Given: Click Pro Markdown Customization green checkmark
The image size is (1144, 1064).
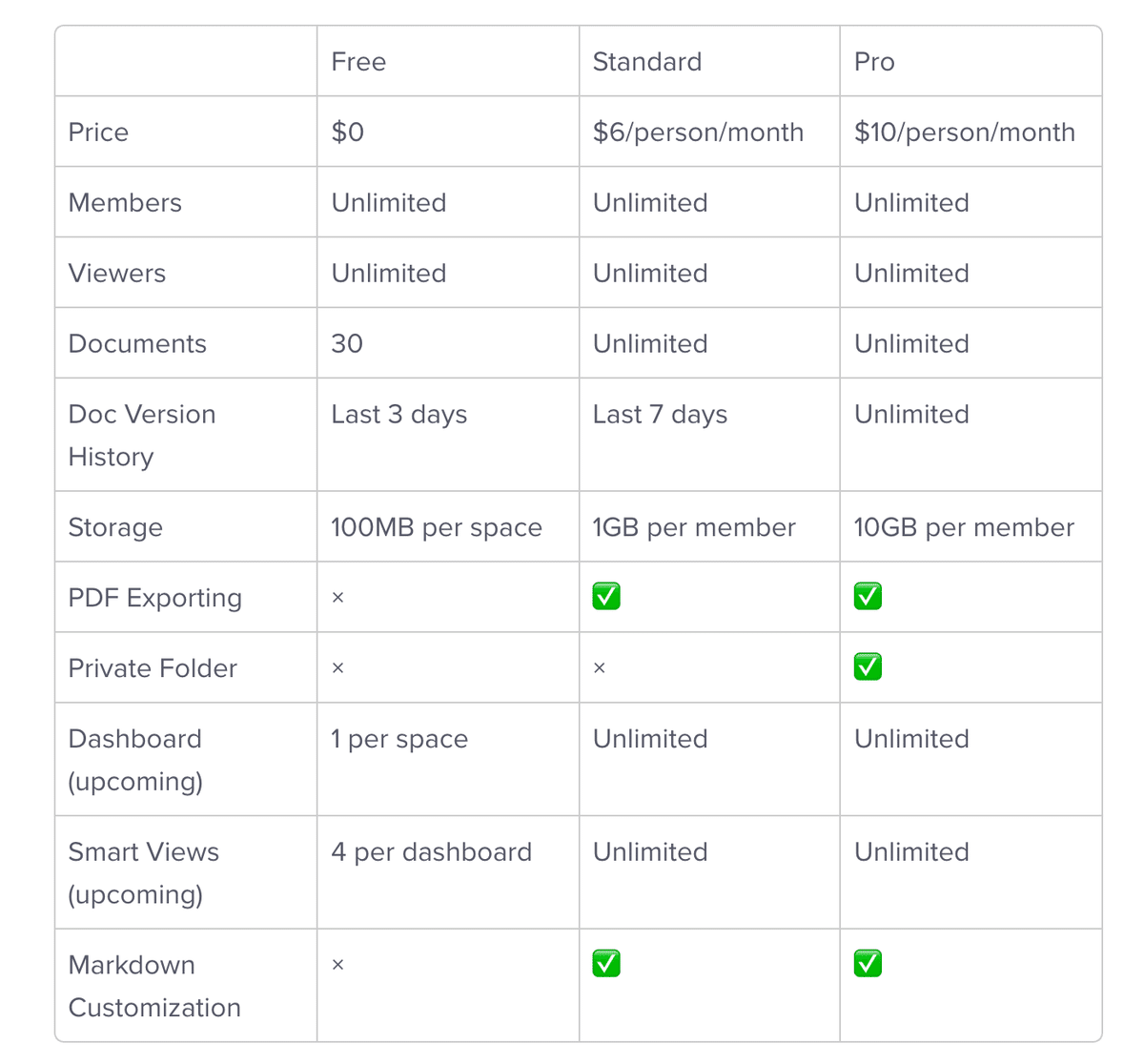Looking at the screenshot, I should click(x=868, y=964).
